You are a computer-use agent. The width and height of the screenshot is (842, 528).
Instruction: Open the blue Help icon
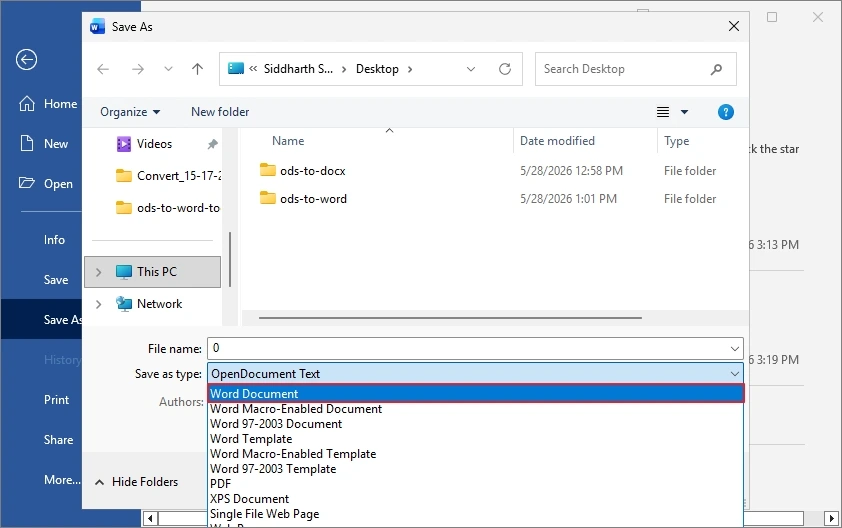725,112
